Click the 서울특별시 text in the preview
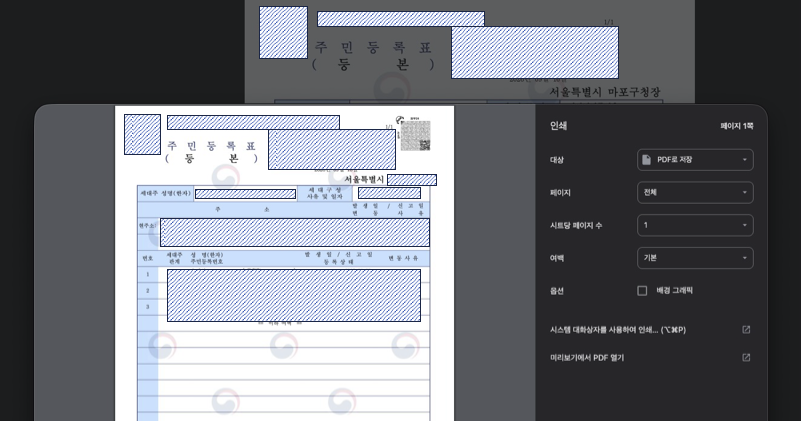This screenshot has height=421, width=801. point(364,179)
